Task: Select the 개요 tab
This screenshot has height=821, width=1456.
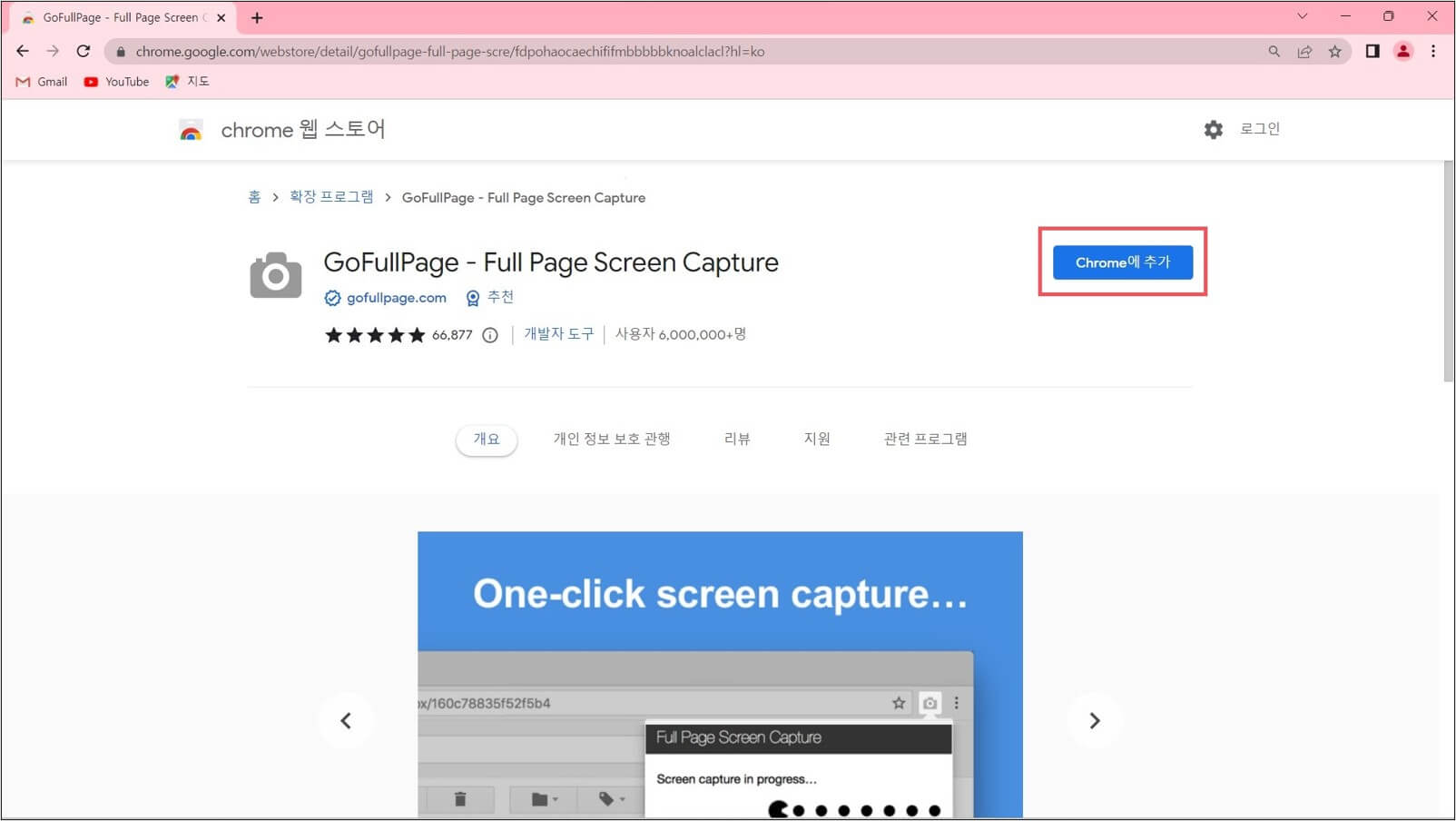Action: 487,440
